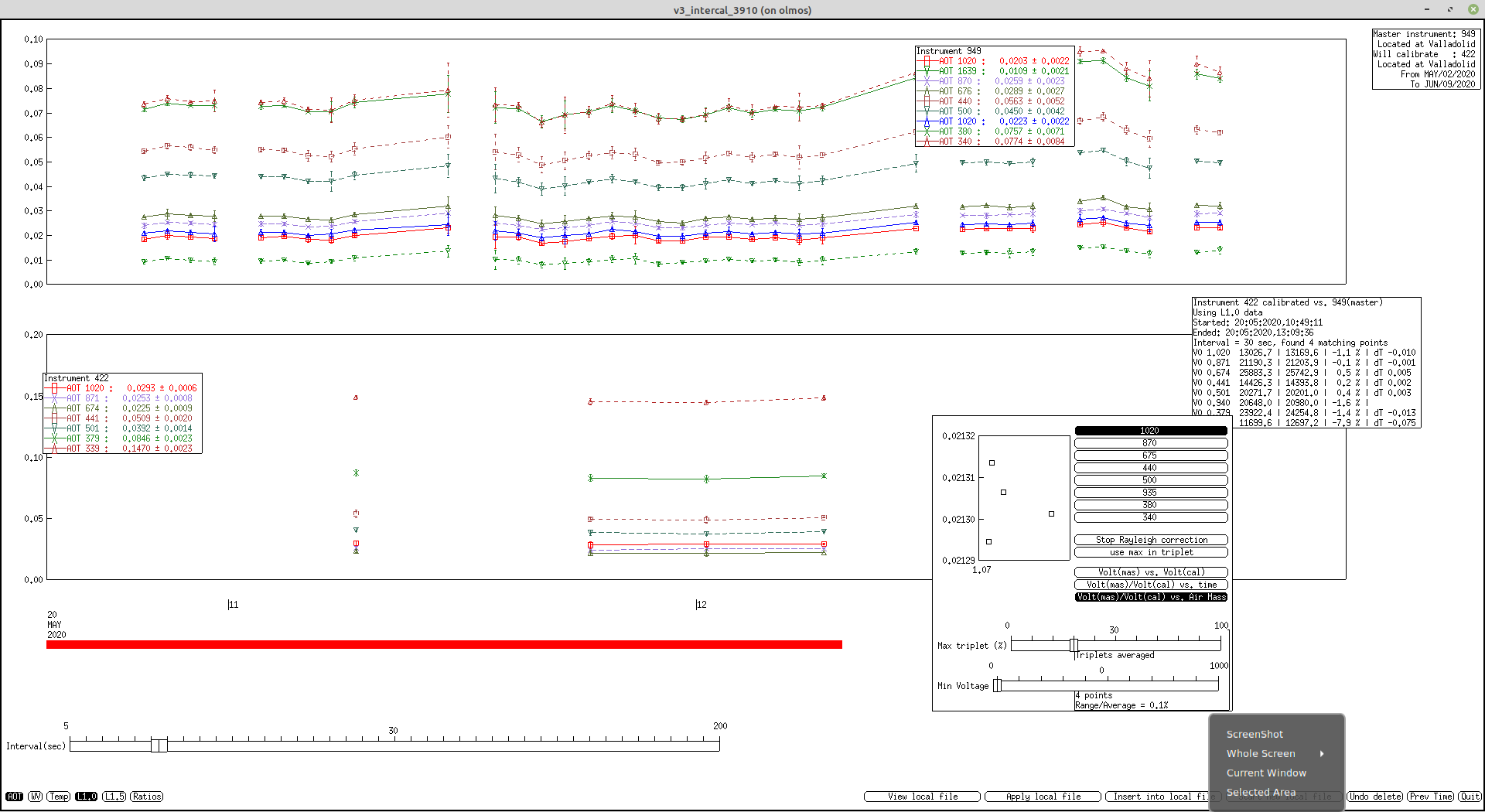Choose Current Window screenshot option
This screenshot has width=1485, height=812.
pyautogui.click(x=1276, y=773)
